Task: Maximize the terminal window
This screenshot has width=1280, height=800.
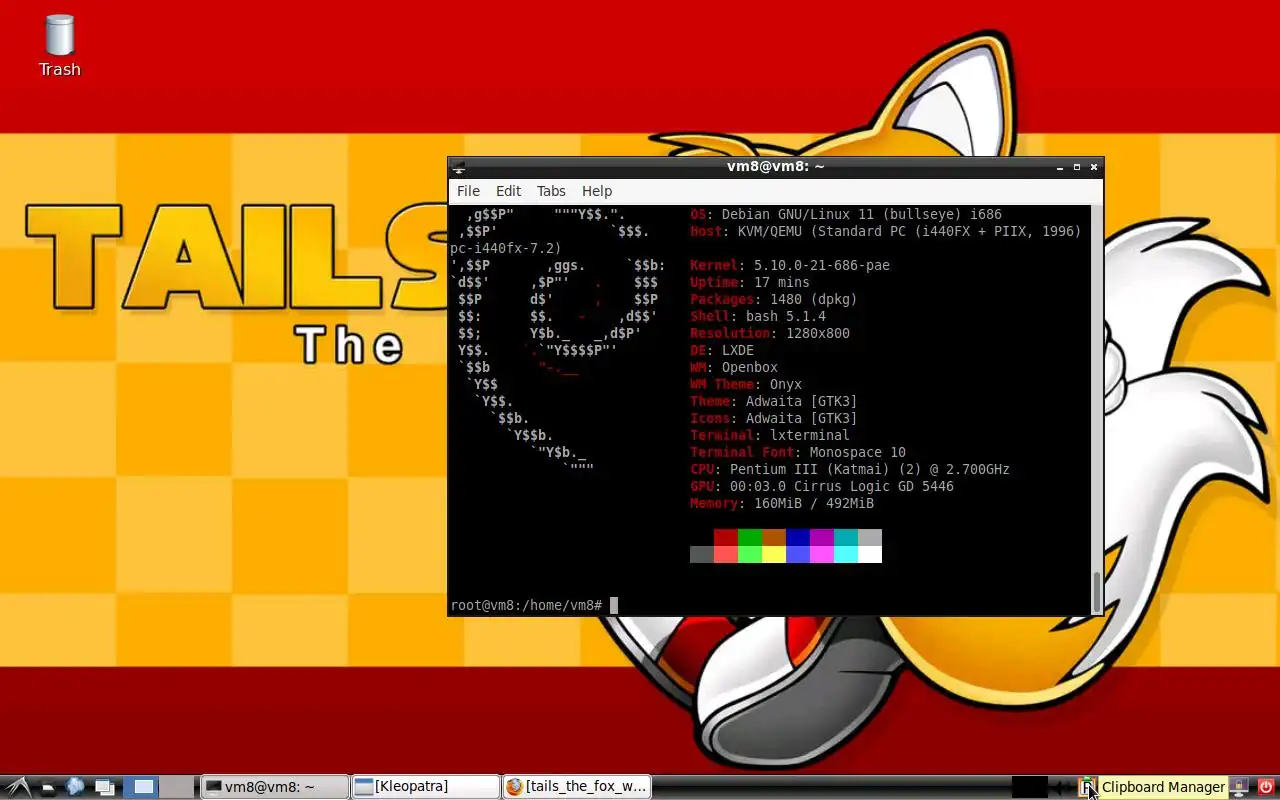Action: tap(1077, 167)
